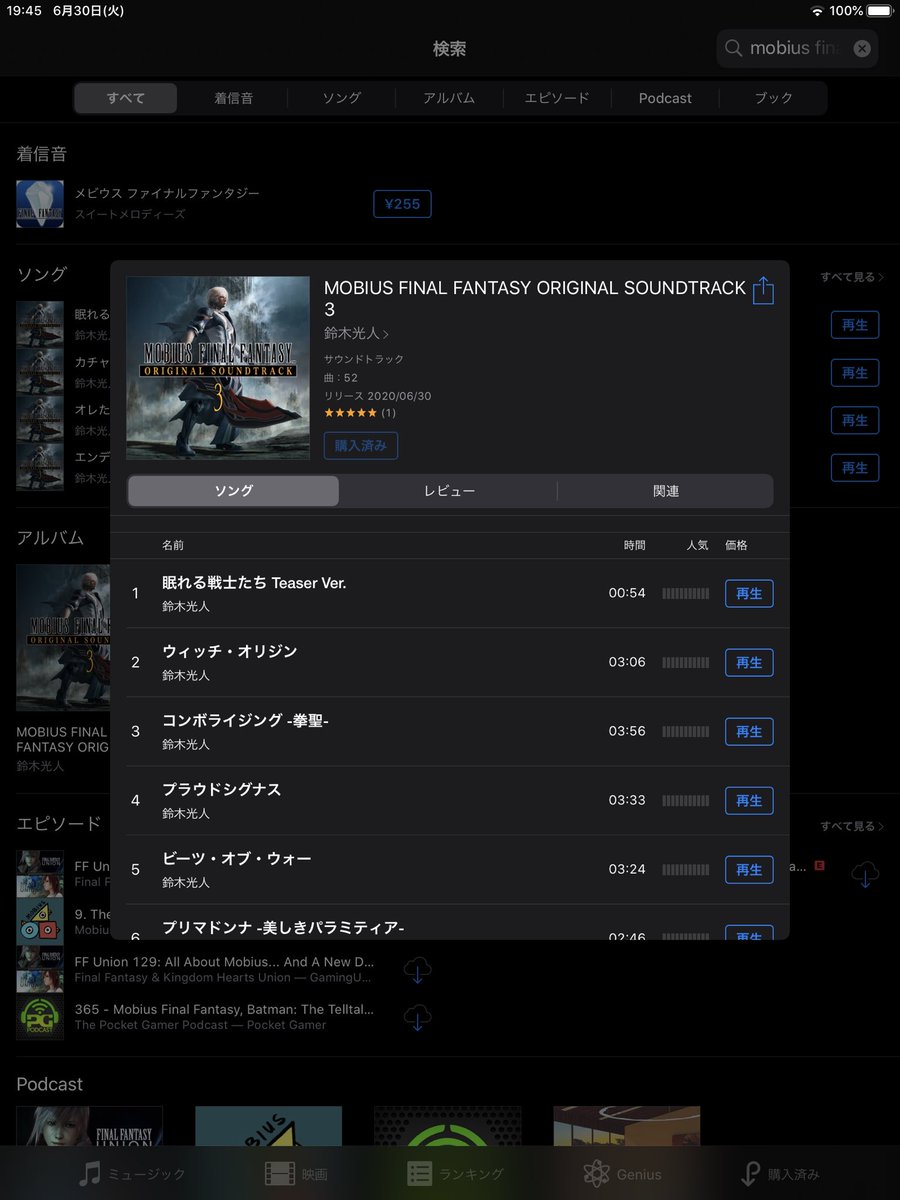Play コンボライジング -拳聖- with 再生 button
This screenshot has height=1200, width=900.
pyautogui.click(x=749, y=732)
